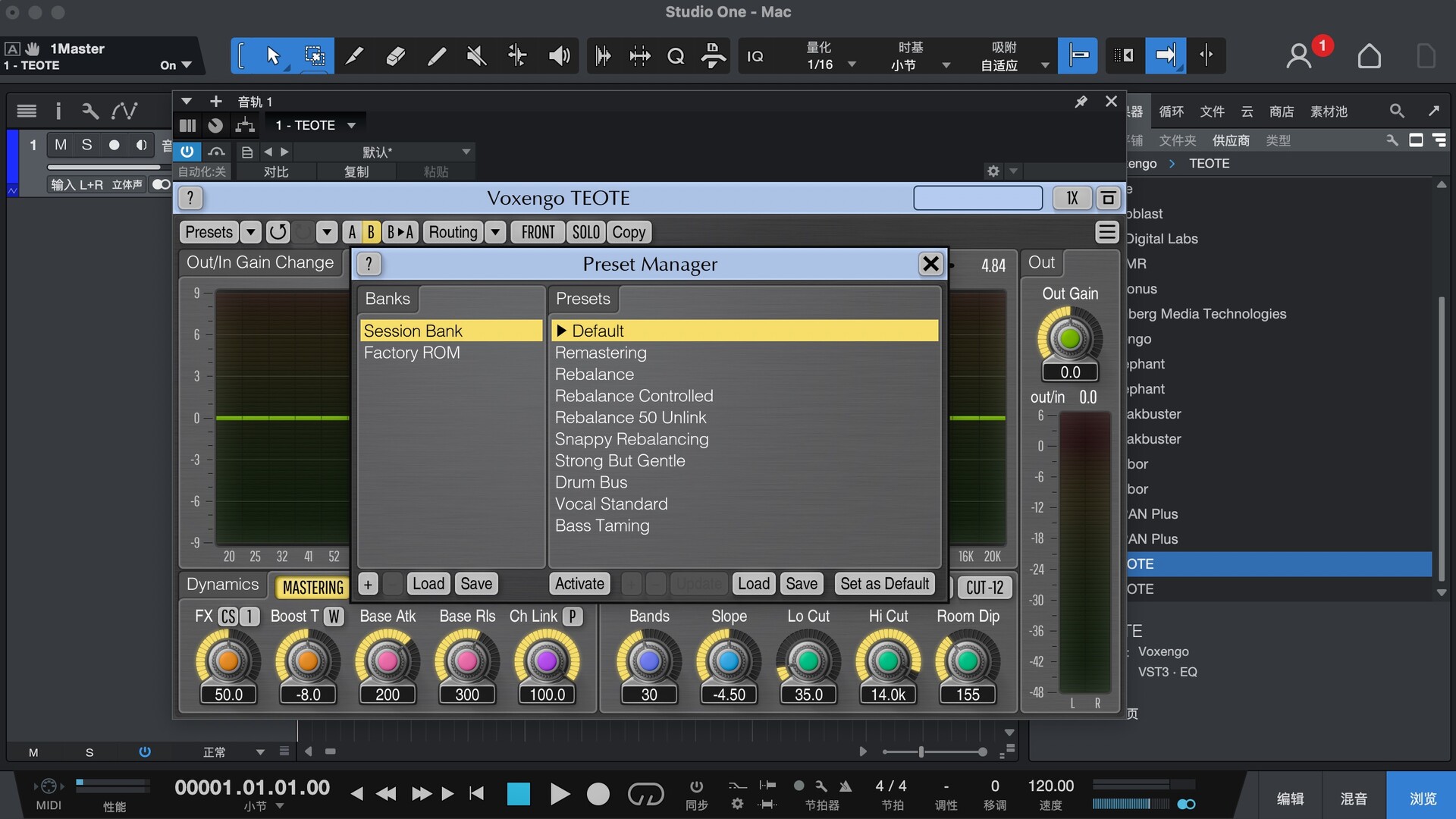
Task: Mute track 1 with M button
Action: click(61, 145)
